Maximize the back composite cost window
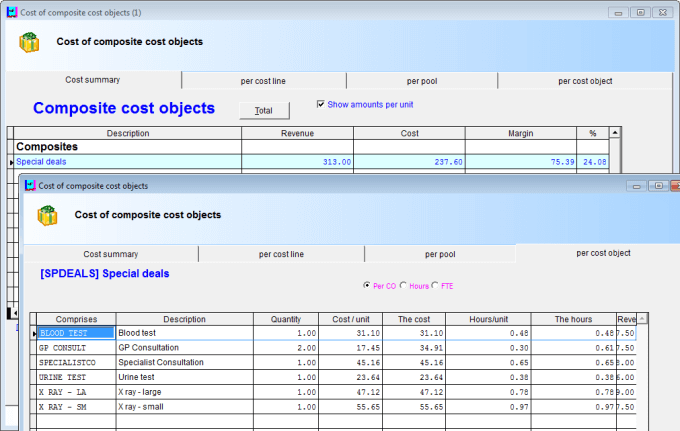This screenshot has height=431, width=680. tap(640, 12)
